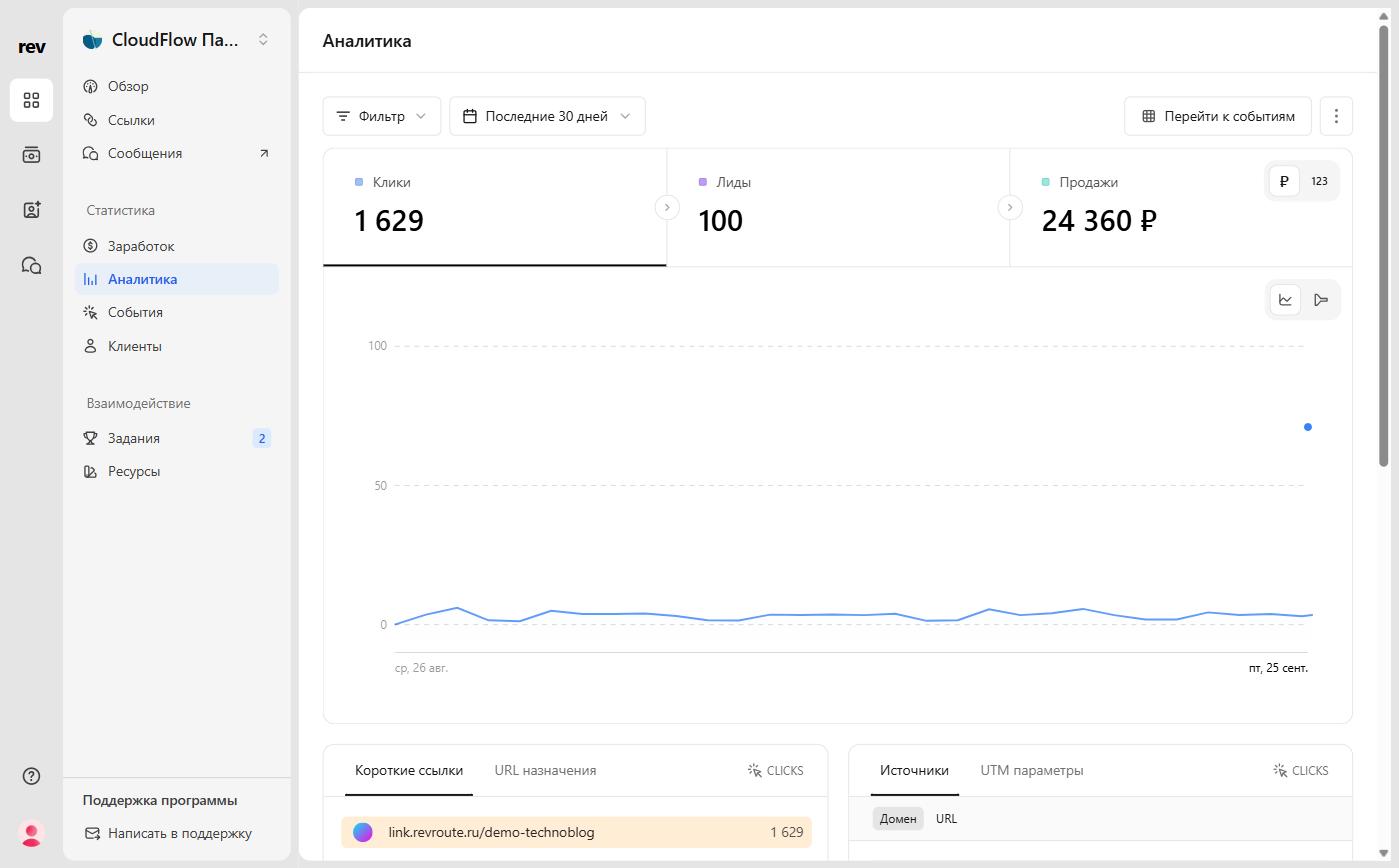The image size is (1399, 868).
Task: Click the arrow between Клики and Лиды
Action: coord(667,207)
